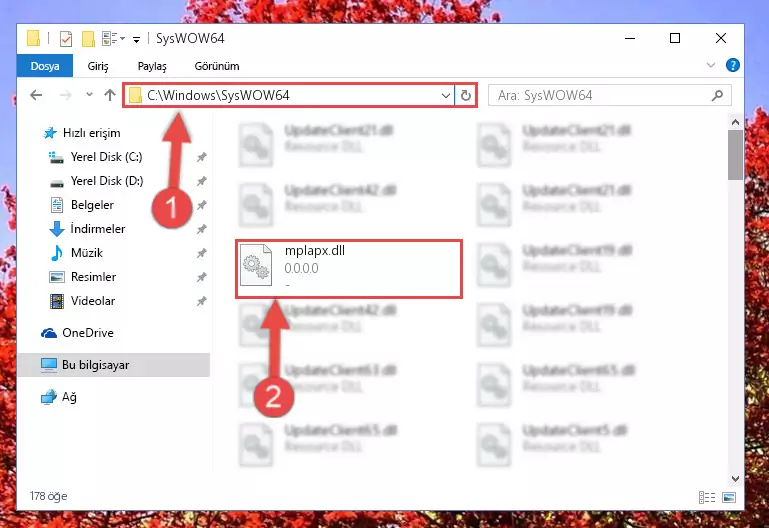This screenshot has height=528, width=769.
Task: Expand the ribbon with the chevron
Action: coord(711,65)
